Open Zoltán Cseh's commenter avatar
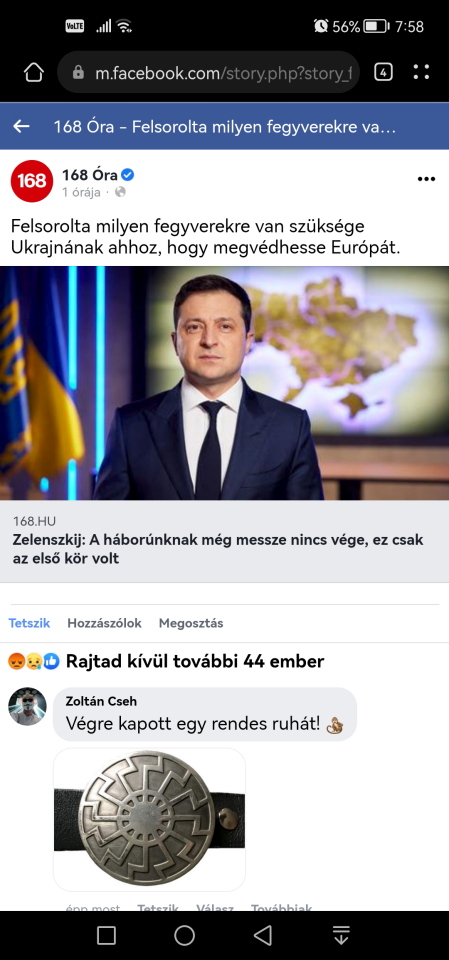 coord(27,707)
